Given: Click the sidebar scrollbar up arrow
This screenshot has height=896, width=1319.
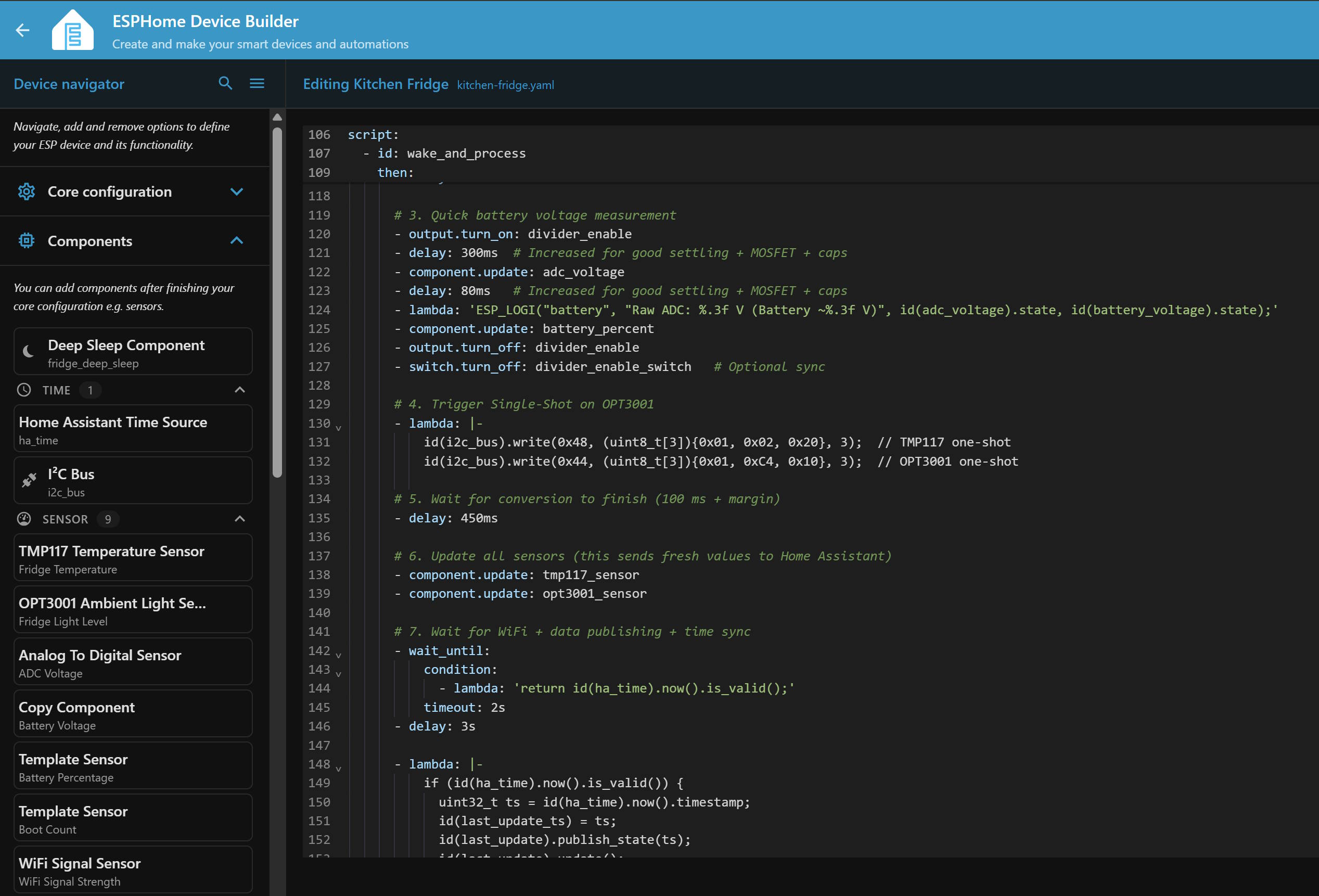Looking at the screenshot, I should 277,117.
